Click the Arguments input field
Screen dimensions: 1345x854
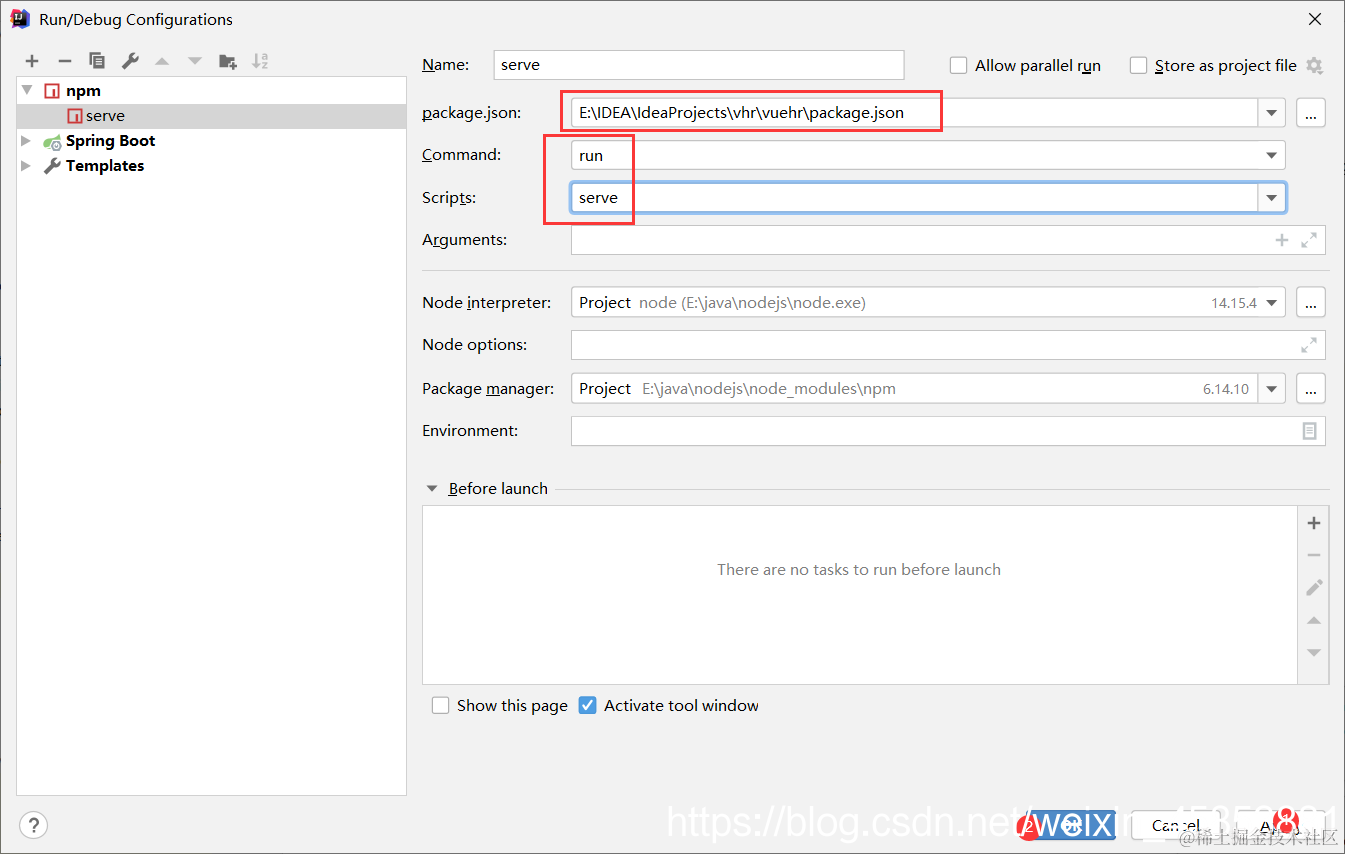(x=948, y=240)
